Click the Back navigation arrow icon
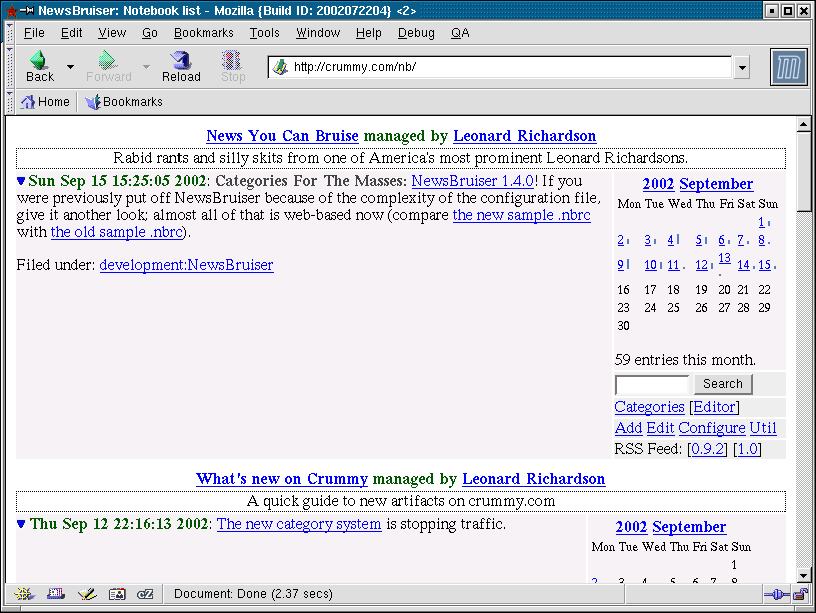 point(39,62)
